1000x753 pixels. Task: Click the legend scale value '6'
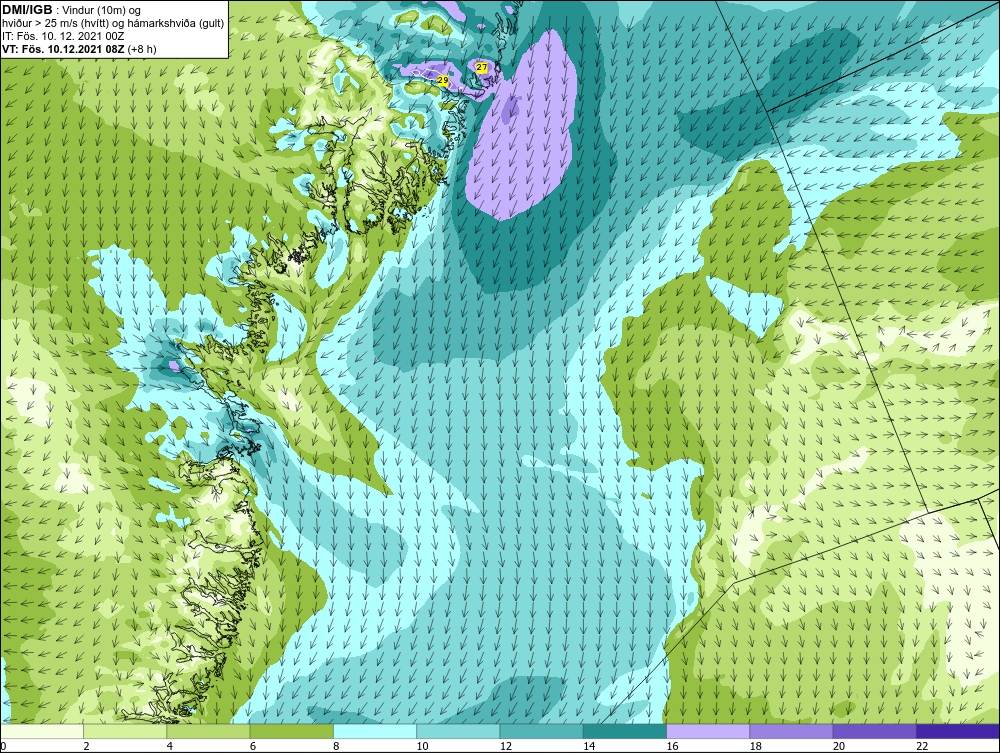253,747
